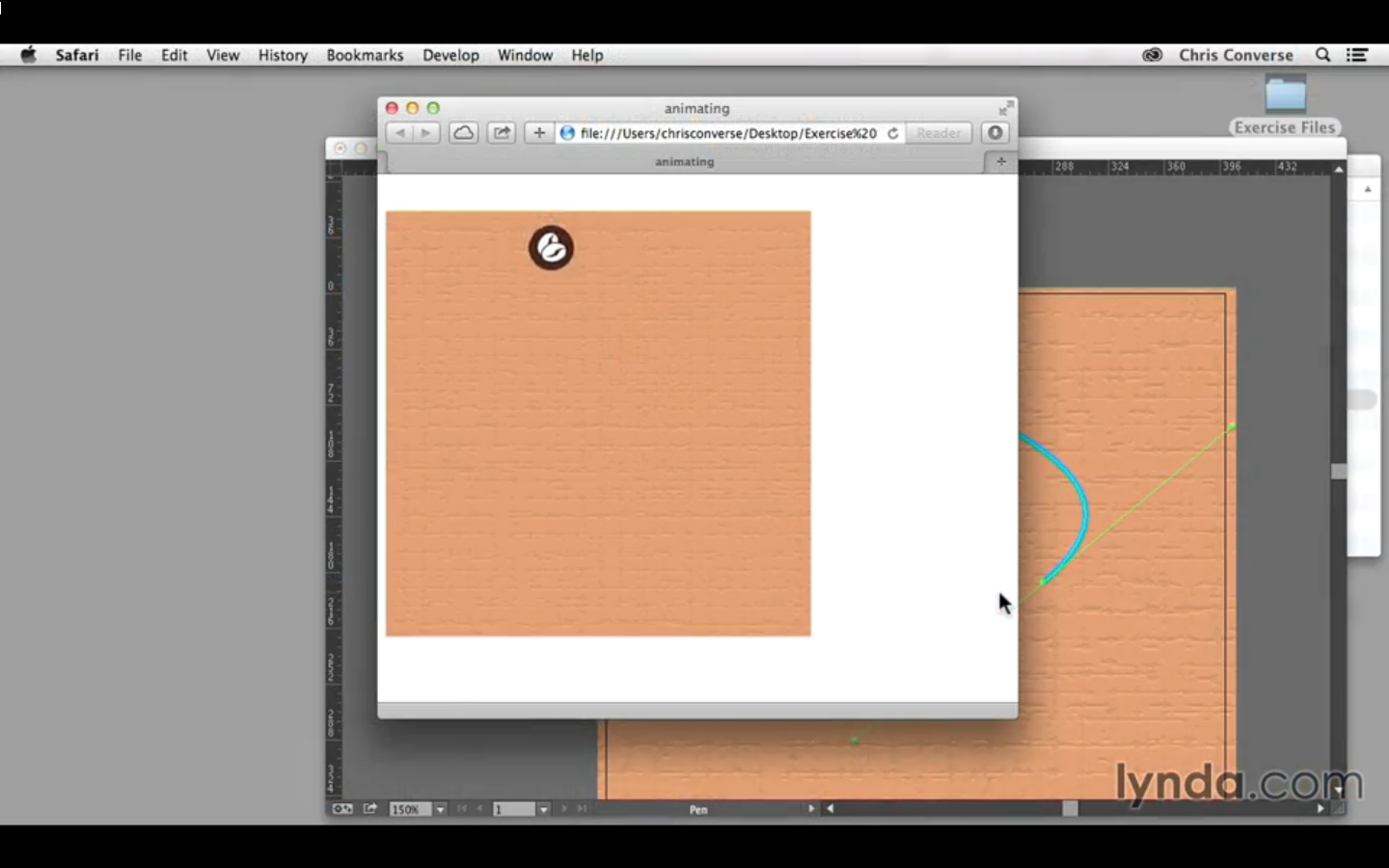Click the Share icon in Safari toolbar
Screen dimensions: 1389x868
click(502, 133)
